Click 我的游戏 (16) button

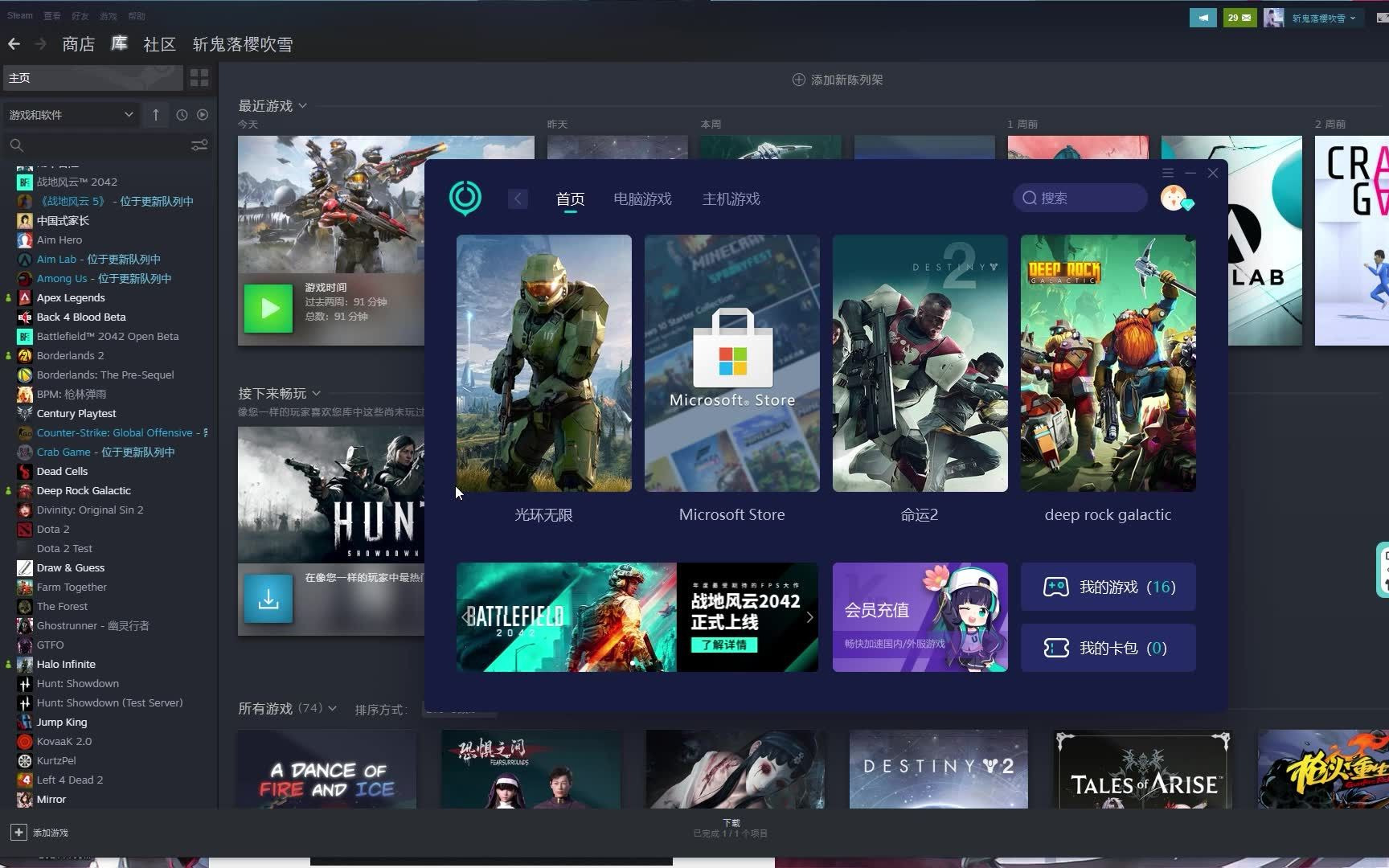click(1108, 587)
